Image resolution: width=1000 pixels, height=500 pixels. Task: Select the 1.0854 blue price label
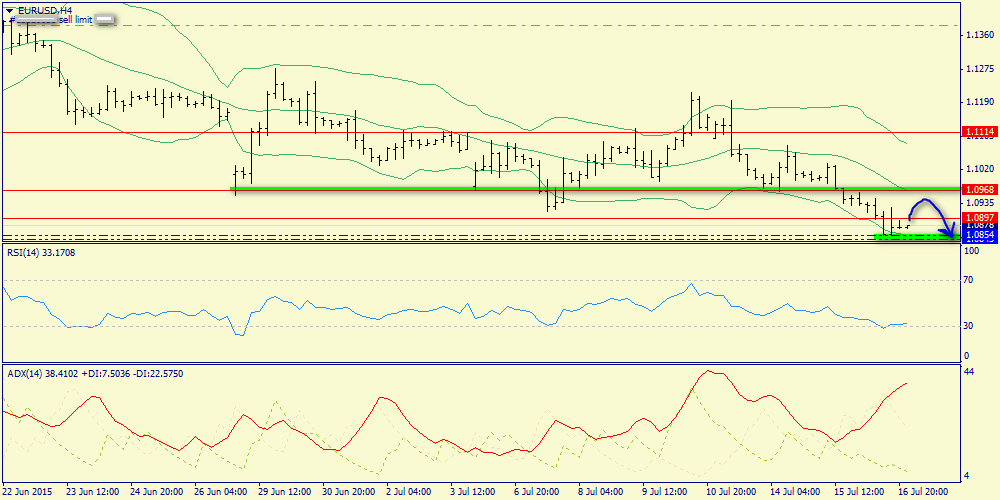coord(979,235)
